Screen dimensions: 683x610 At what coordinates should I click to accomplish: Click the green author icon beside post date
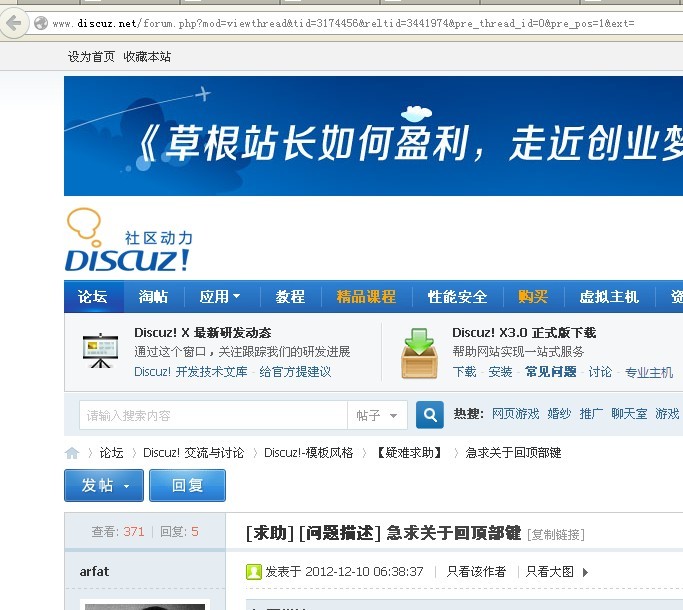coord(254,572)
